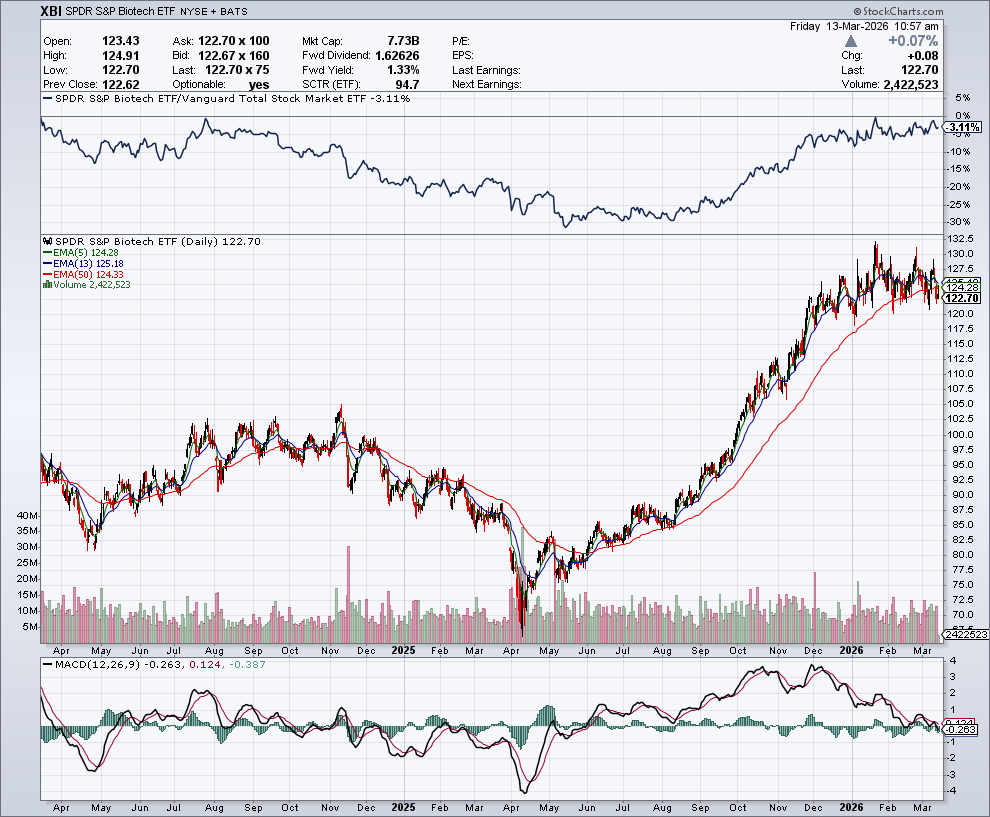Screen dimensions: 990x817
Task: Click the SCTR (ETF) value 94.7
Action: [407, 85]
